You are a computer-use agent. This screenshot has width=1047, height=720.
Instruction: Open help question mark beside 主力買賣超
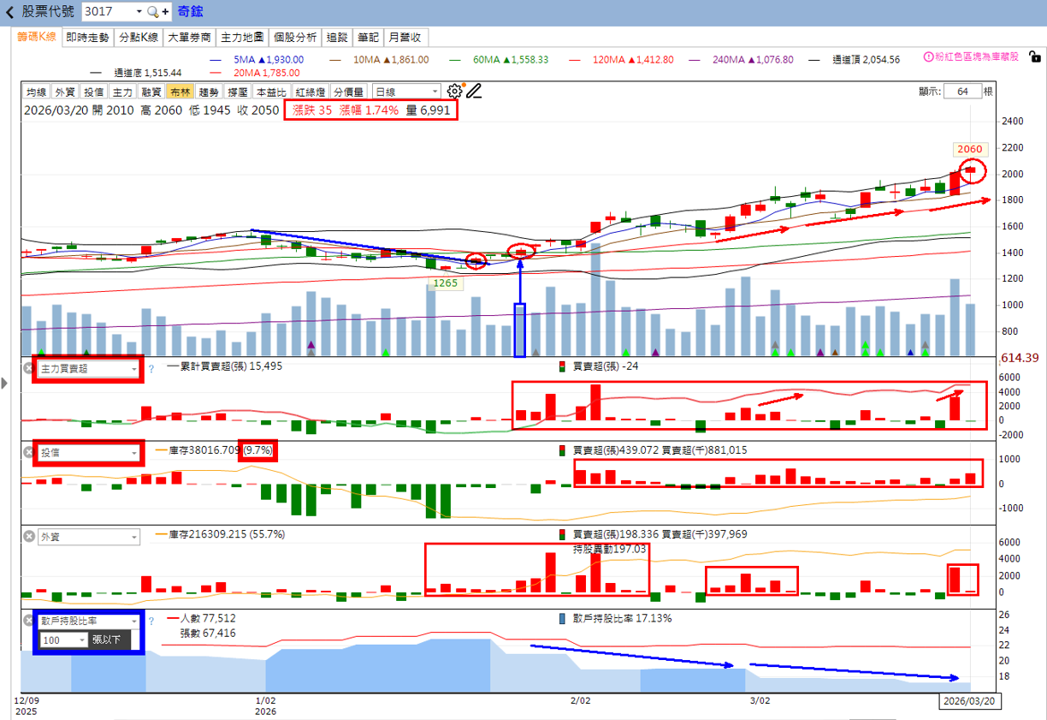pos(151,369)
